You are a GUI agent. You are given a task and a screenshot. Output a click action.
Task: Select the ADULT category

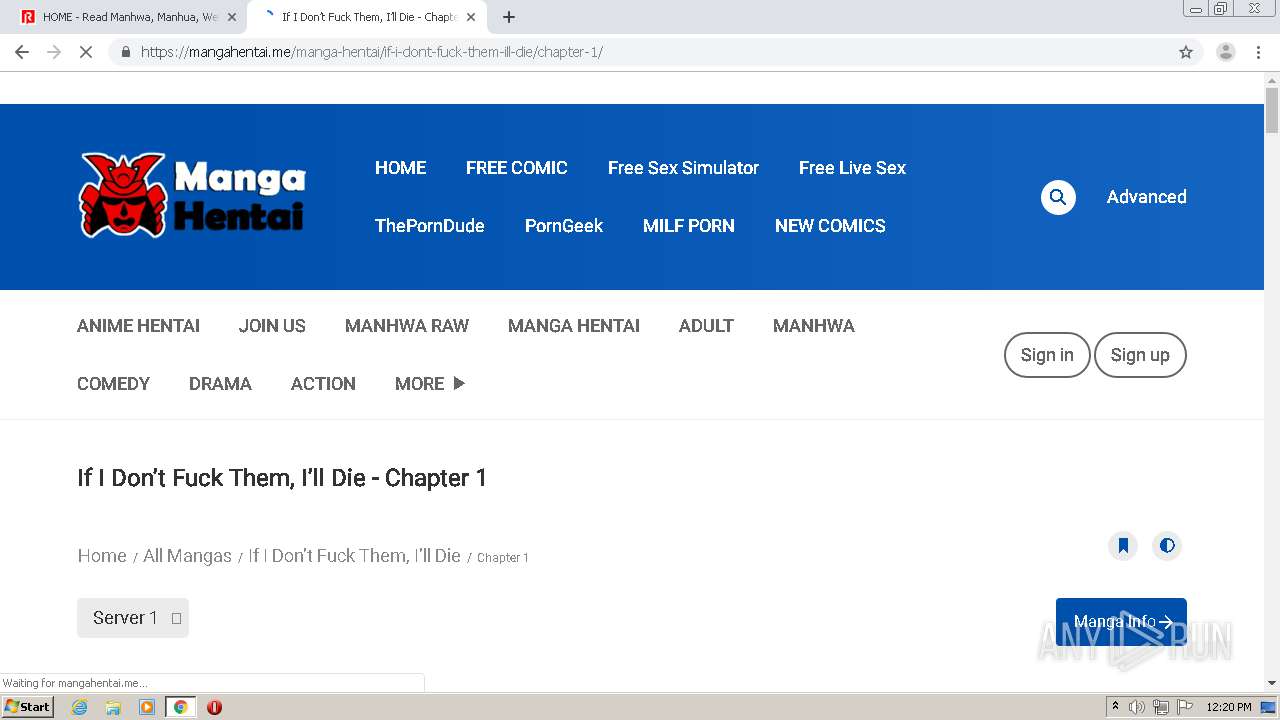point(706,326)
